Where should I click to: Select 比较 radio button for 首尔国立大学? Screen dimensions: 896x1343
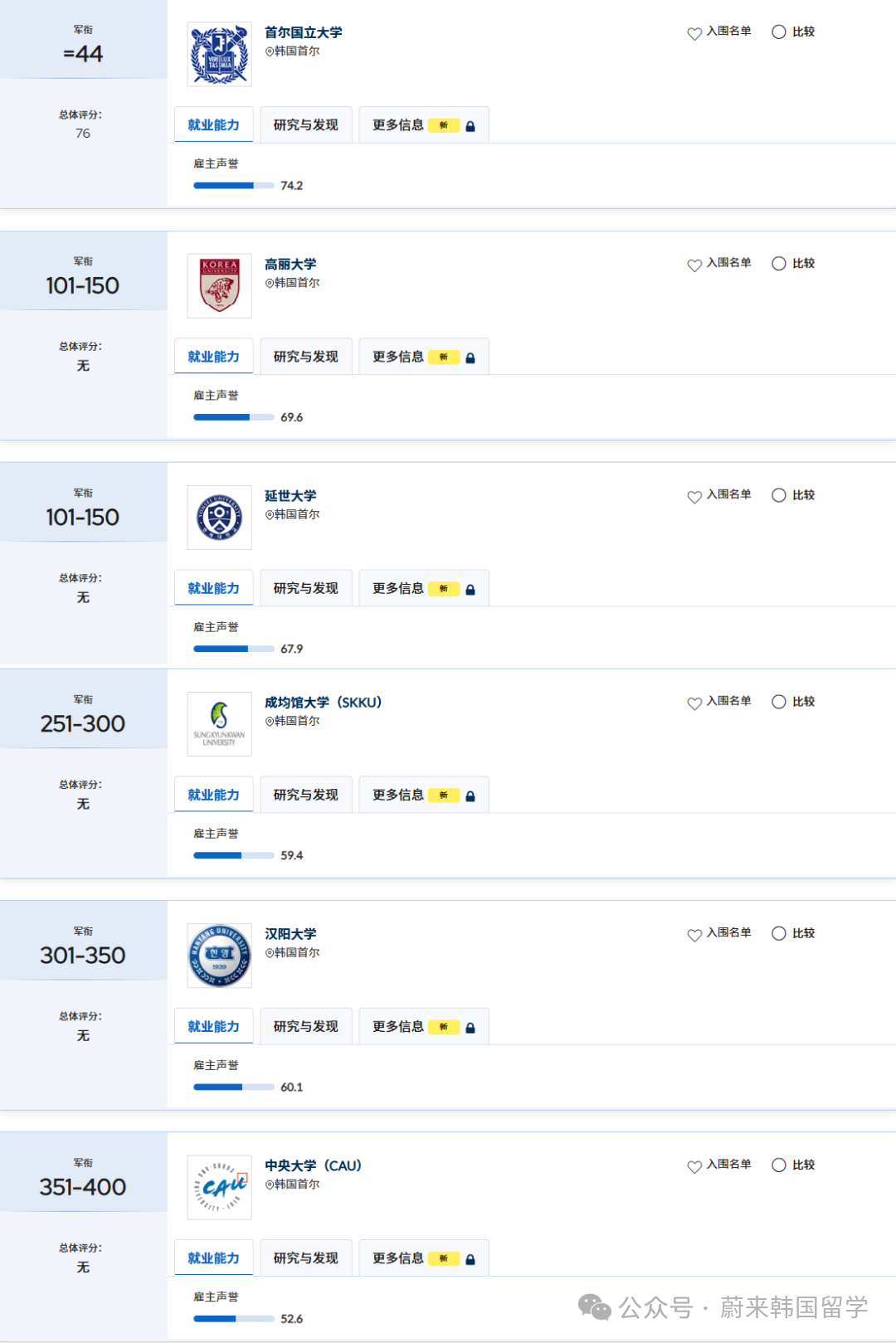click(x=779, y=32)
